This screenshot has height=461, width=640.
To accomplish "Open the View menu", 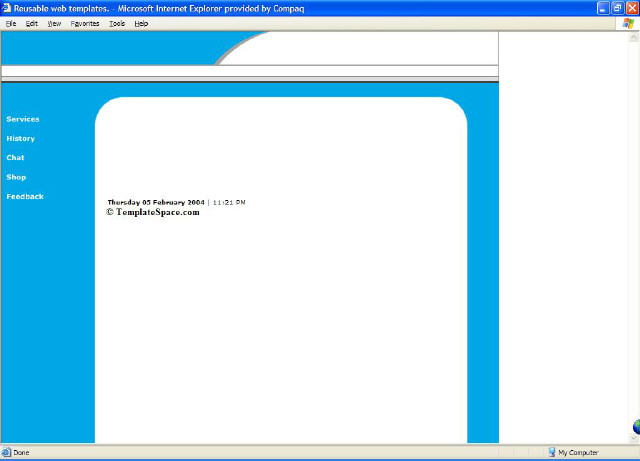I will point(54,23).
